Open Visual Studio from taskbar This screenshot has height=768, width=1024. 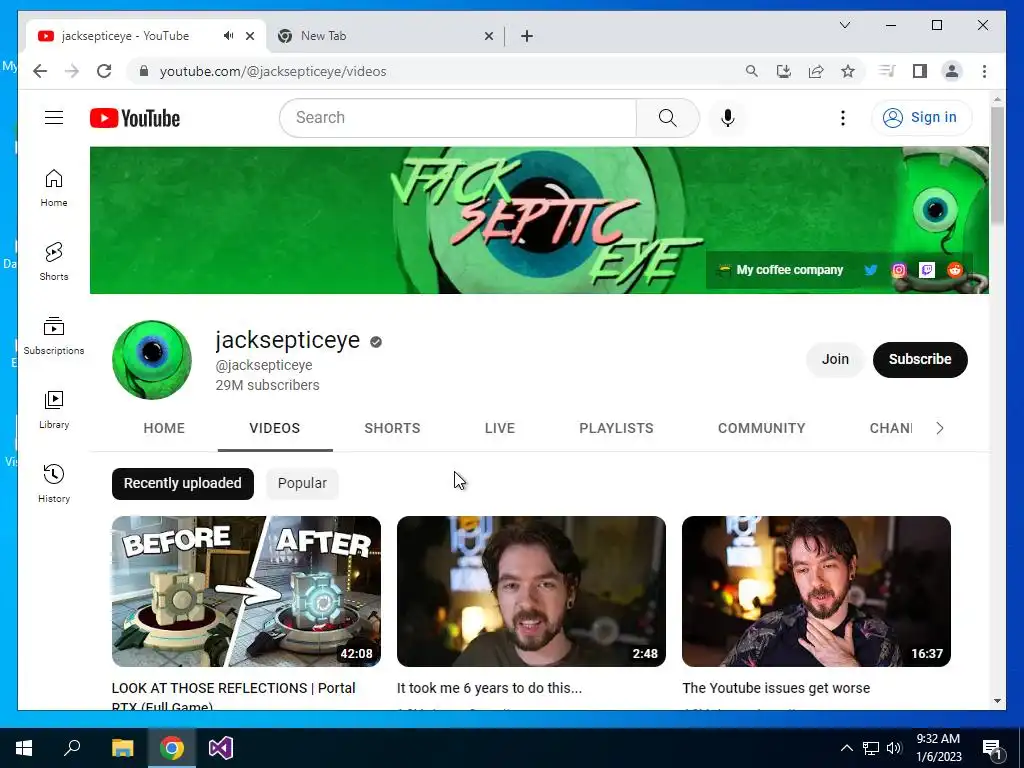pyautogui.click(x=221, y=748)
